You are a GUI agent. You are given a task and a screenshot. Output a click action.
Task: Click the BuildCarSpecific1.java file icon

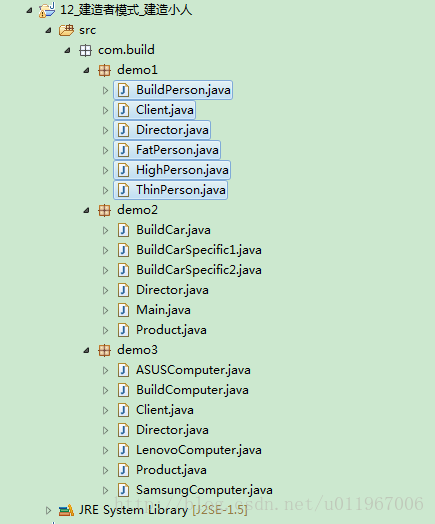pyautogui.click(x=124, y=250)
